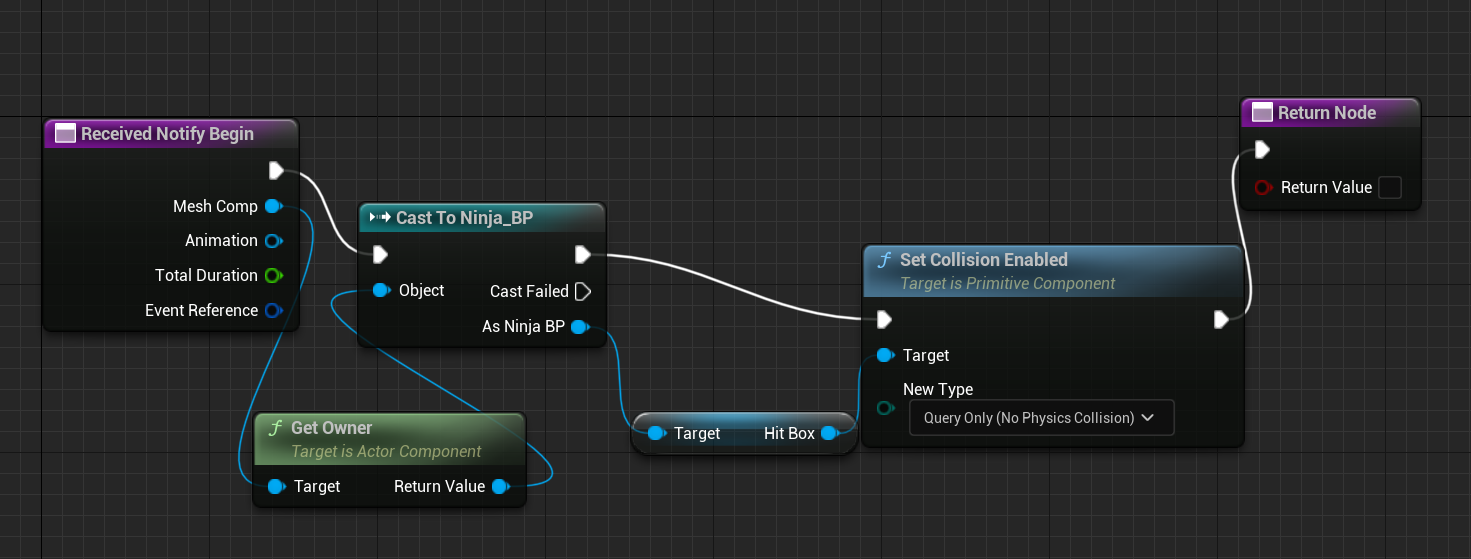Select the New Type input pin
Image resolution: width=1471 pixels, height=559 pixels.
pos(885,407)
